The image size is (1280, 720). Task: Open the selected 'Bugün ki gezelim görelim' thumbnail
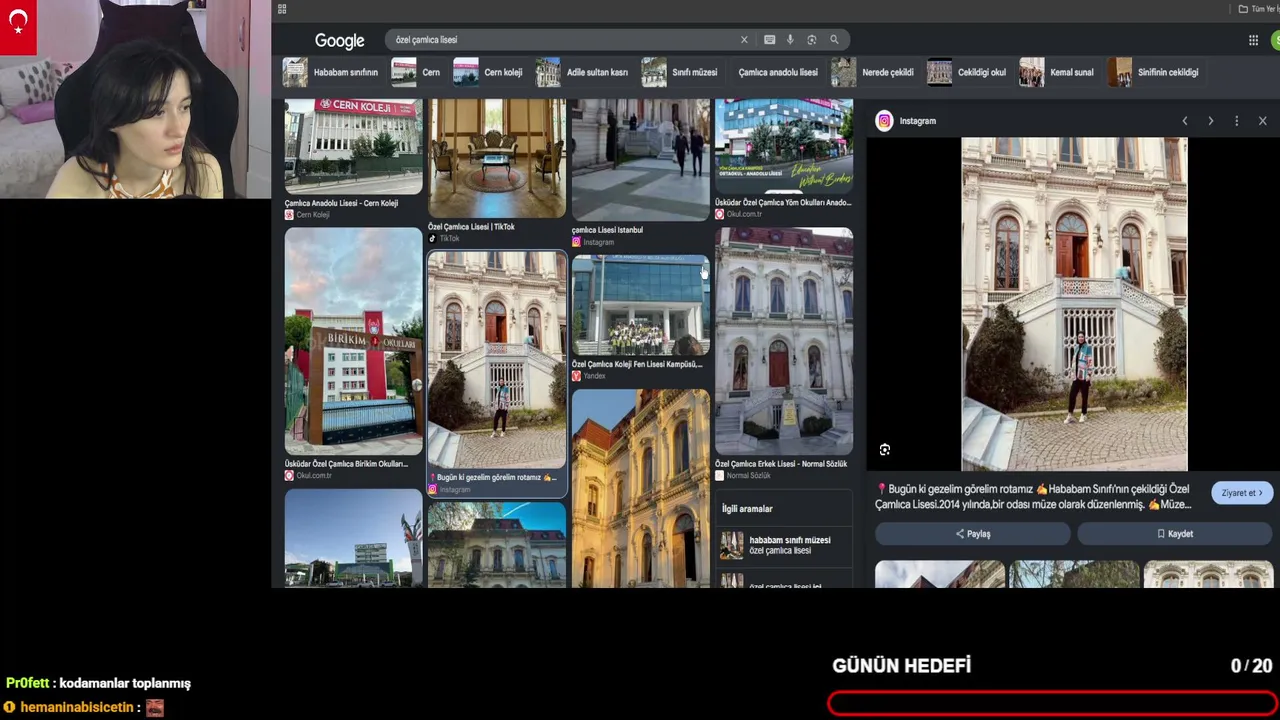pos(497,360)
